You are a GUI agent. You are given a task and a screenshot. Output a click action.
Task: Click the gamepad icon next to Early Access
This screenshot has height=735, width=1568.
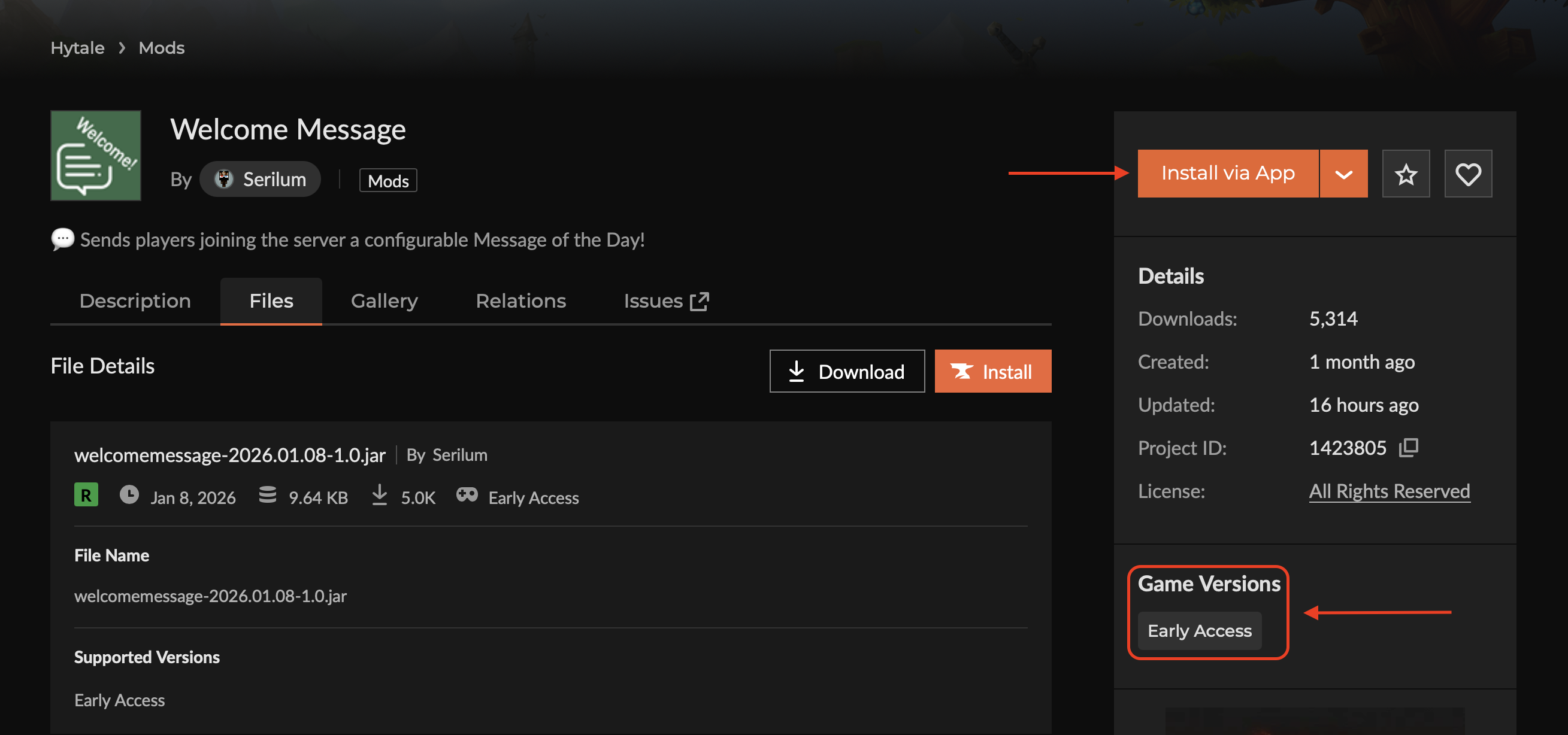(467, 495)
